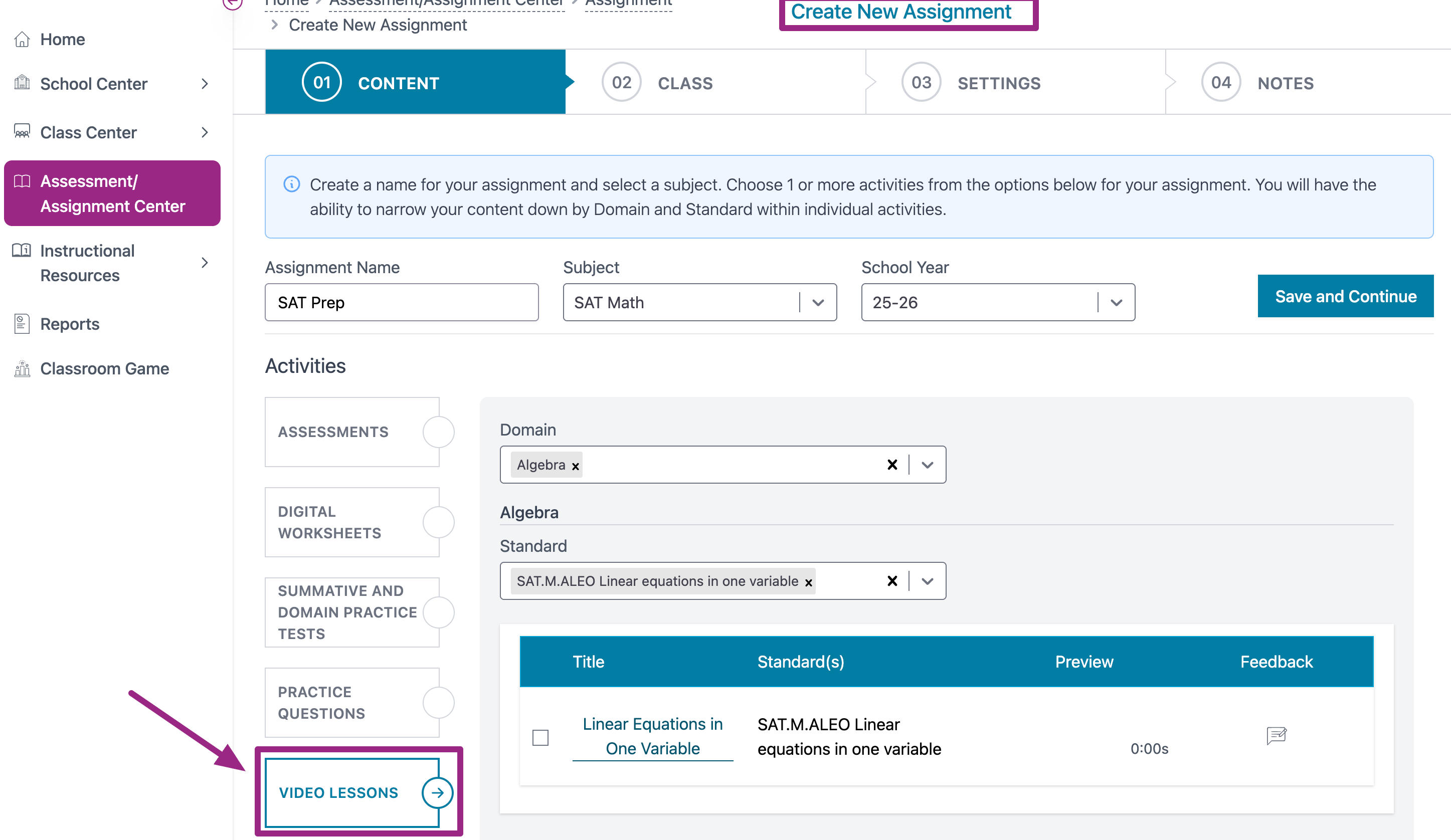
Task: Open feedback icon for Linear Equations row
Action: point(1276,735)
